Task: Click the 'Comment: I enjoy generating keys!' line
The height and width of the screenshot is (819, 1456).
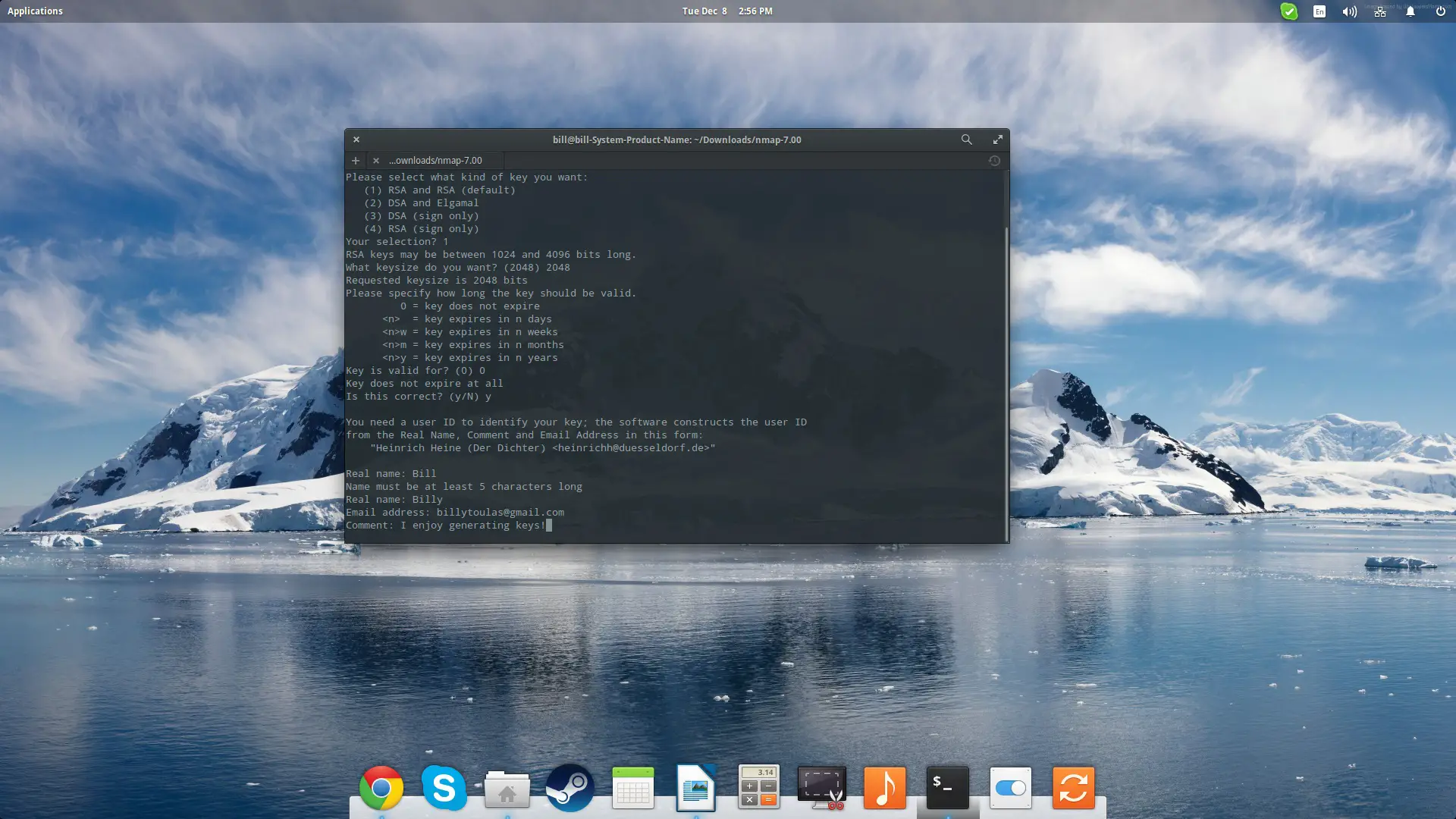Action: 446,526
